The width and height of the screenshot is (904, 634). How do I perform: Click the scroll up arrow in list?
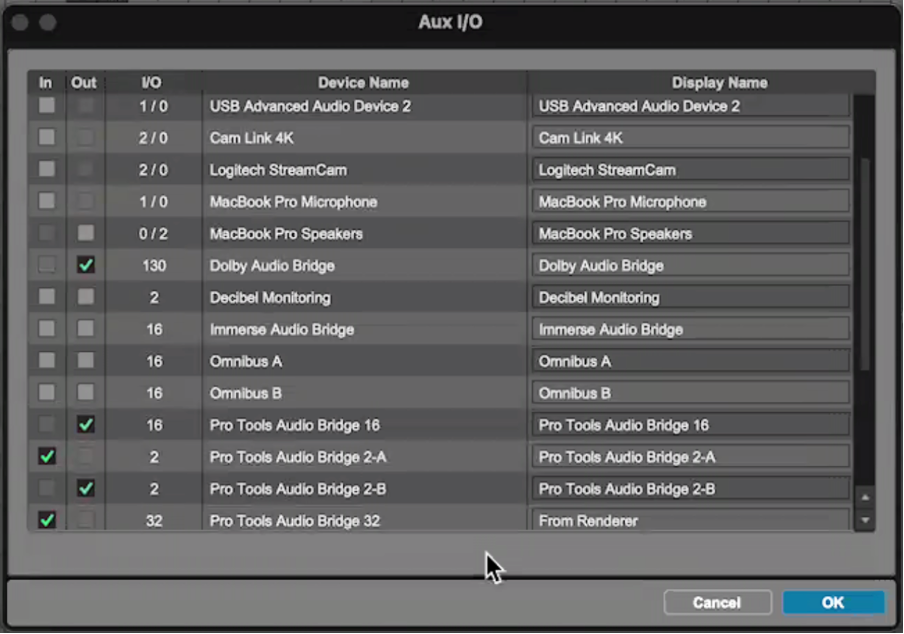coord(865,498)
